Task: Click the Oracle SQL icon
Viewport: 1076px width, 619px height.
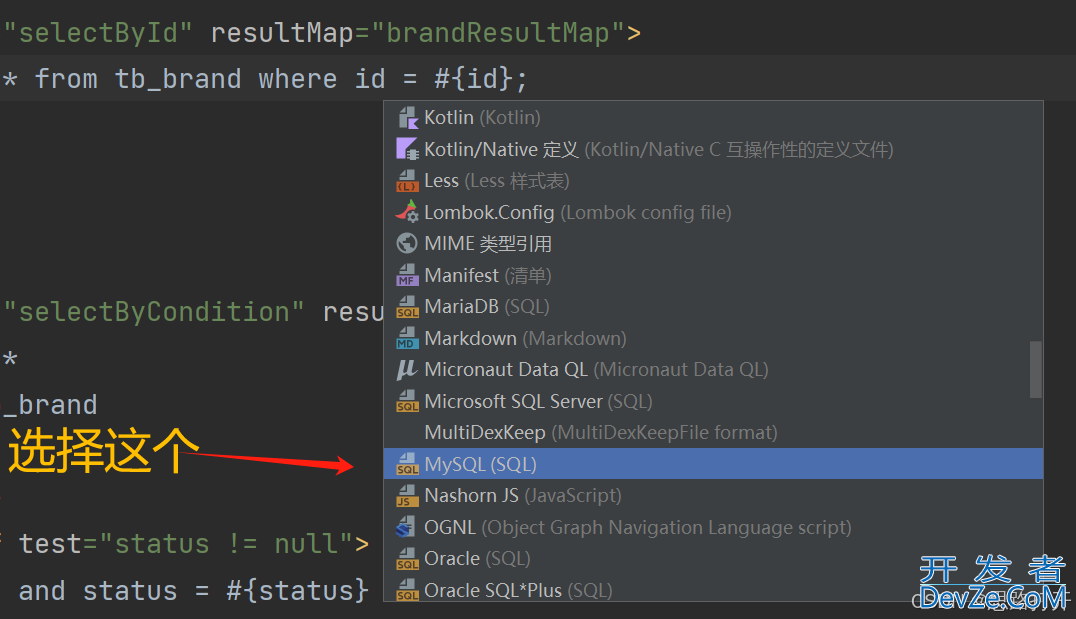Action: coord(408,559)
